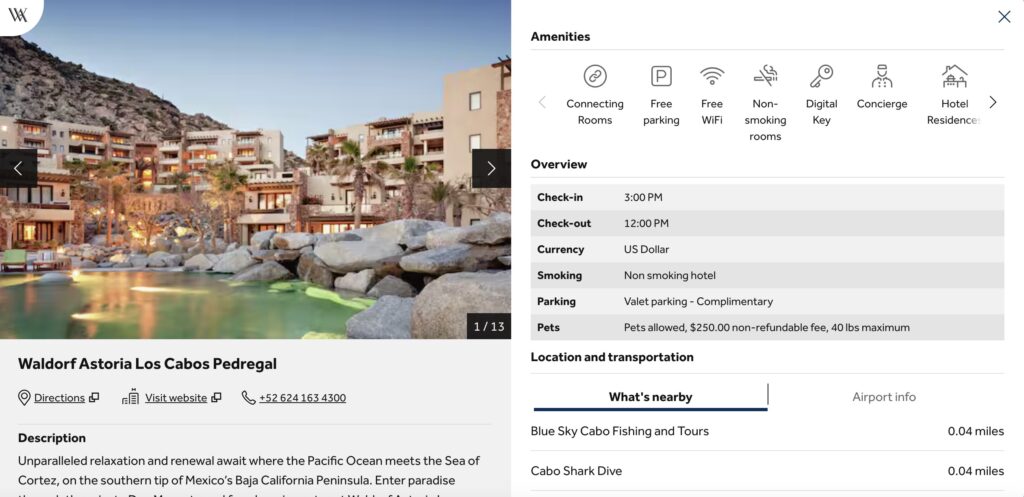Close the hotel details panel
1024x497 pixels.
pos(1004,17)
